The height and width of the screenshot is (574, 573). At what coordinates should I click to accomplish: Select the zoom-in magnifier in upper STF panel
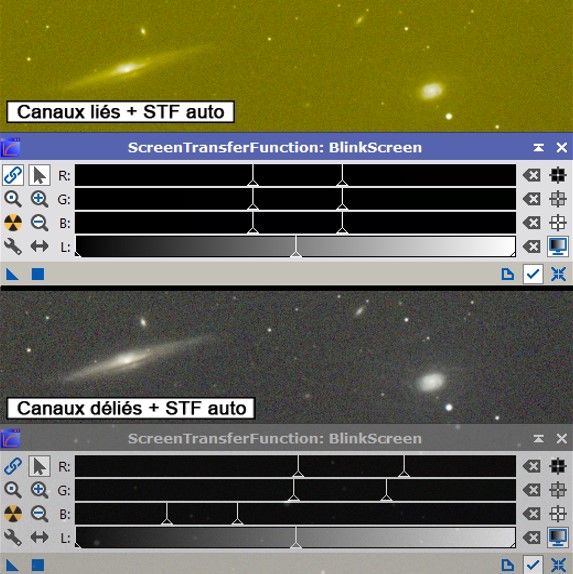39,199
